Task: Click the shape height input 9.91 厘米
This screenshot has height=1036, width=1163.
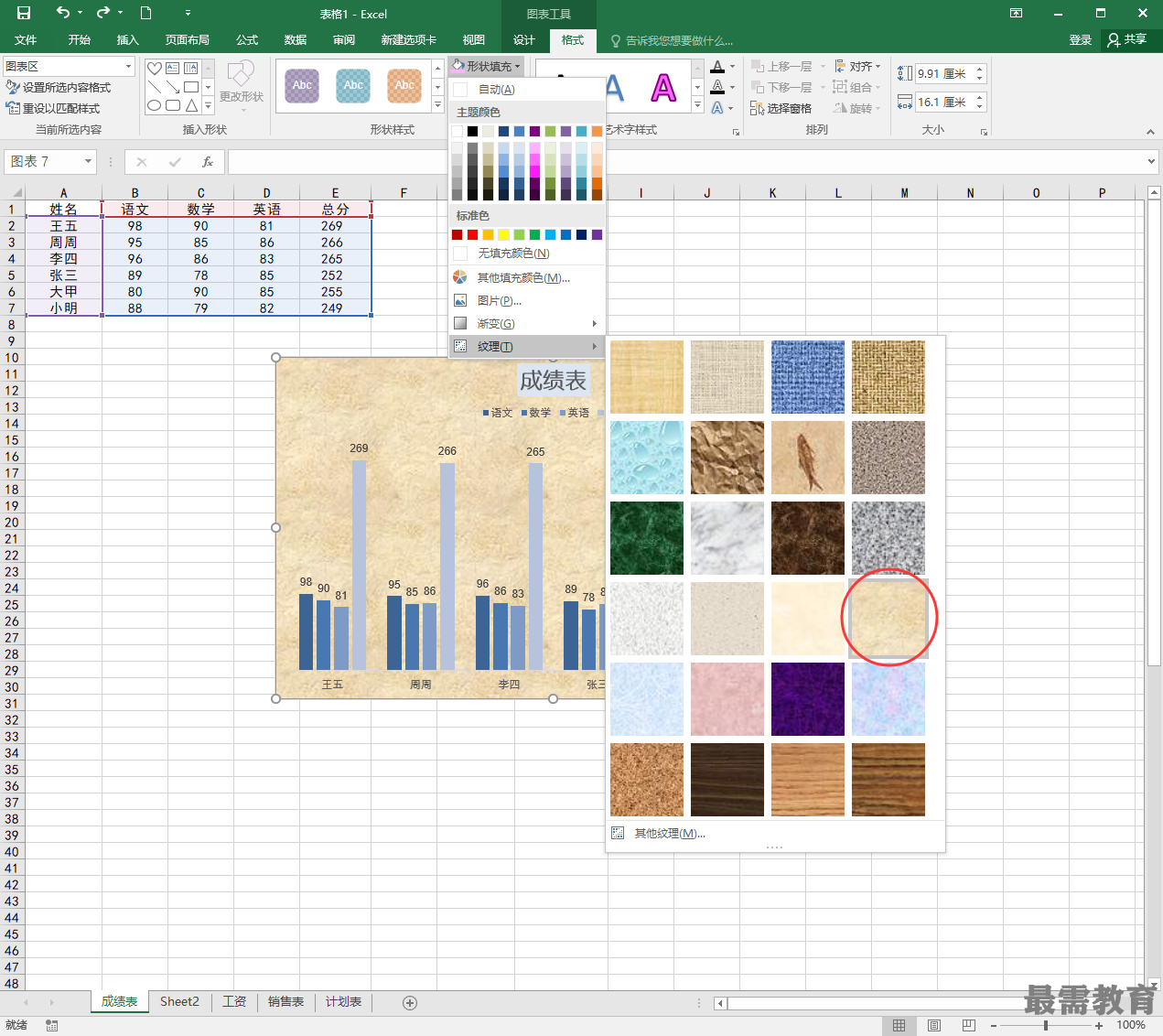Action: coord(945,73)
